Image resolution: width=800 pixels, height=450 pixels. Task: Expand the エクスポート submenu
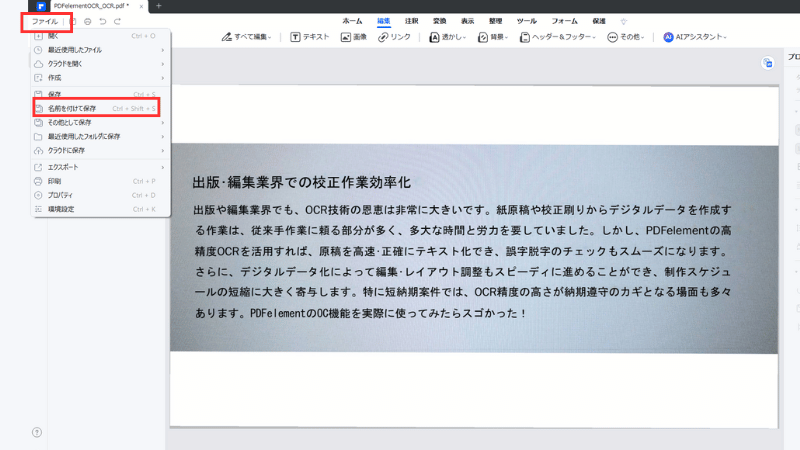101,167
